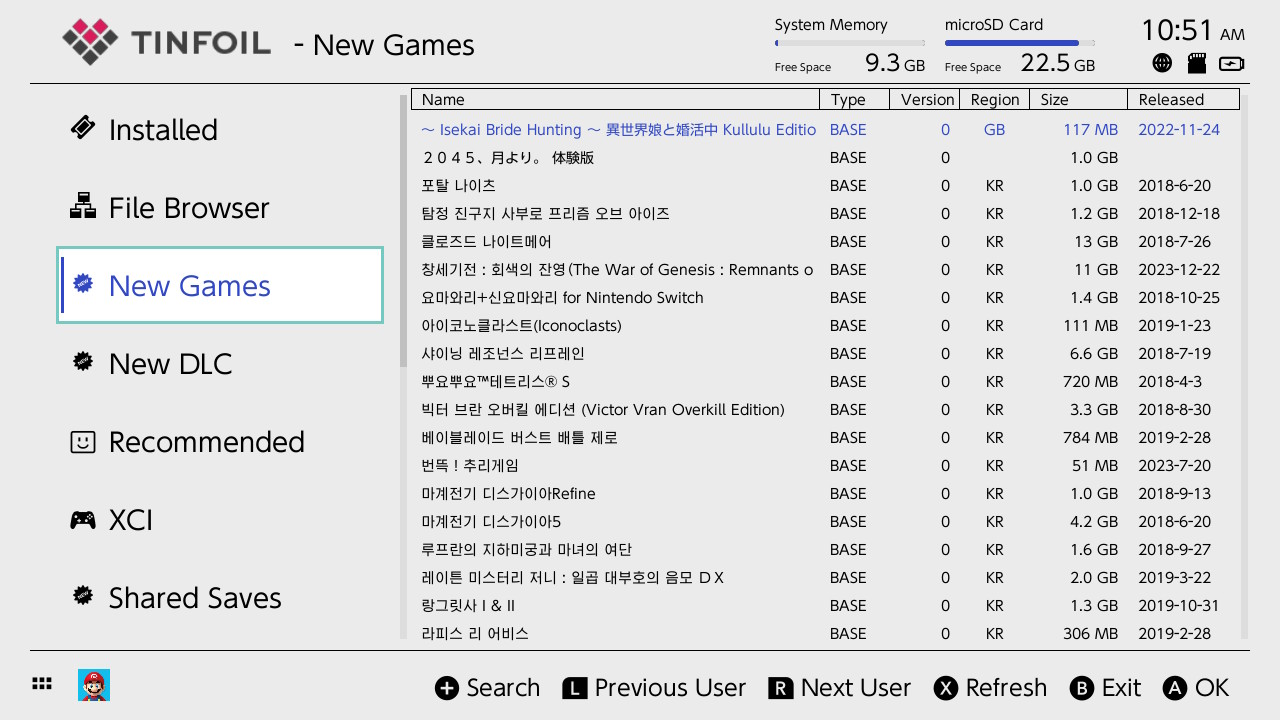Click the Tinfoil logo icon
Viewport: 1280px width, 720px height.
(x=90, y=42)
